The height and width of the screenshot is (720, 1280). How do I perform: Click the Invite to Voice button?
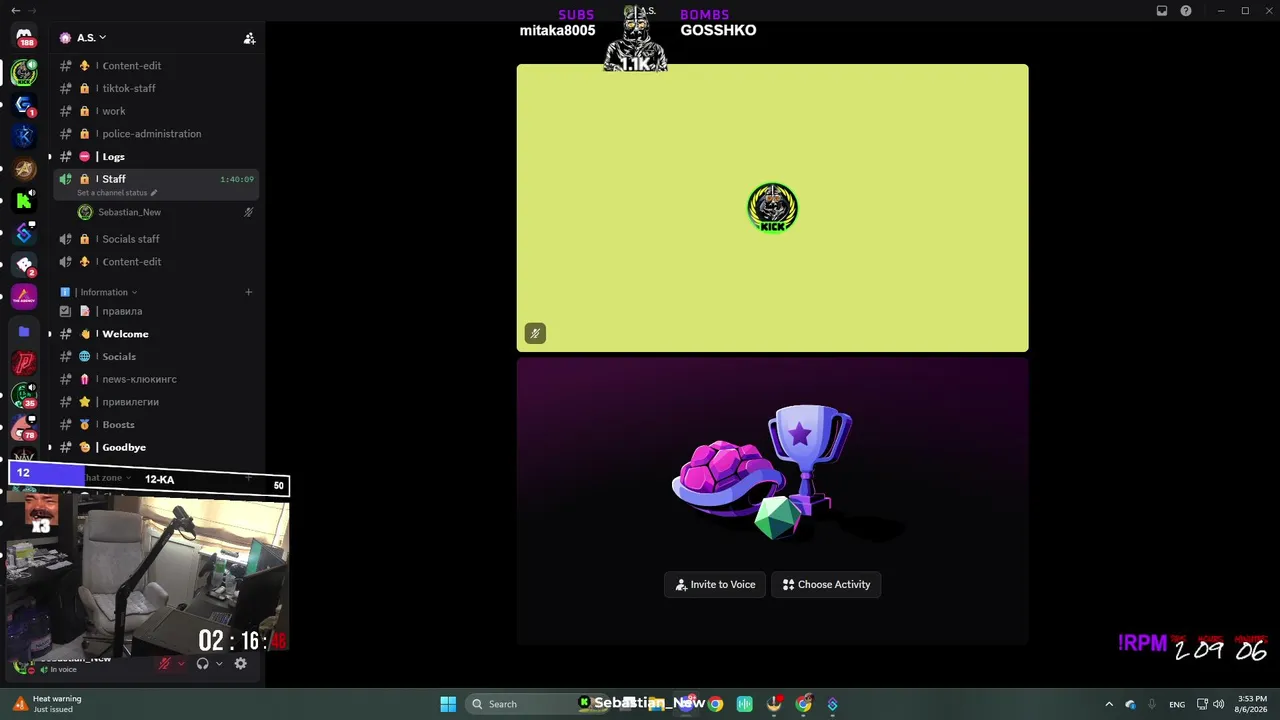coord(715,585)
